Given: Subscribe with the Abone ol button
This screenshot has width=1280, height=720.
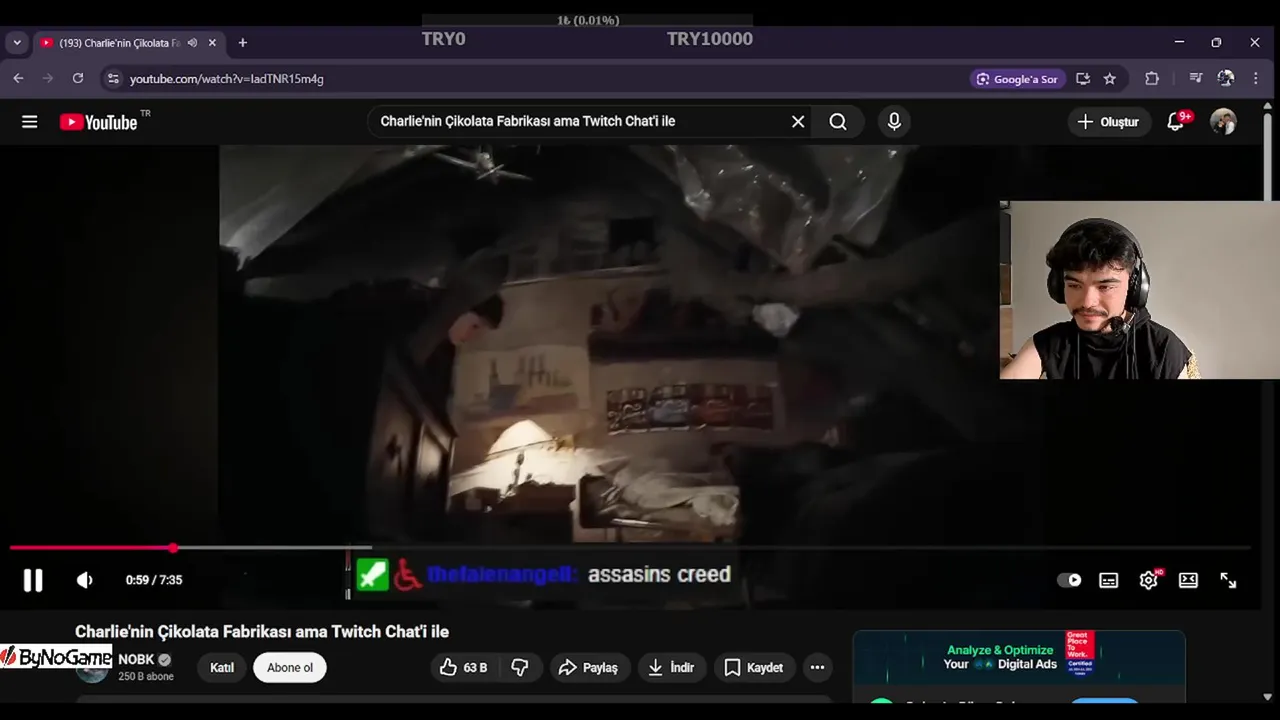Looking at the screenshot, I should [290, 667].
